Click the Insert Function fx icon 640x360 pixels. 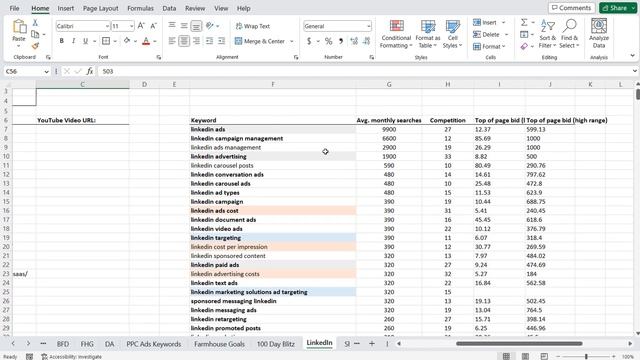click(89, 71)
